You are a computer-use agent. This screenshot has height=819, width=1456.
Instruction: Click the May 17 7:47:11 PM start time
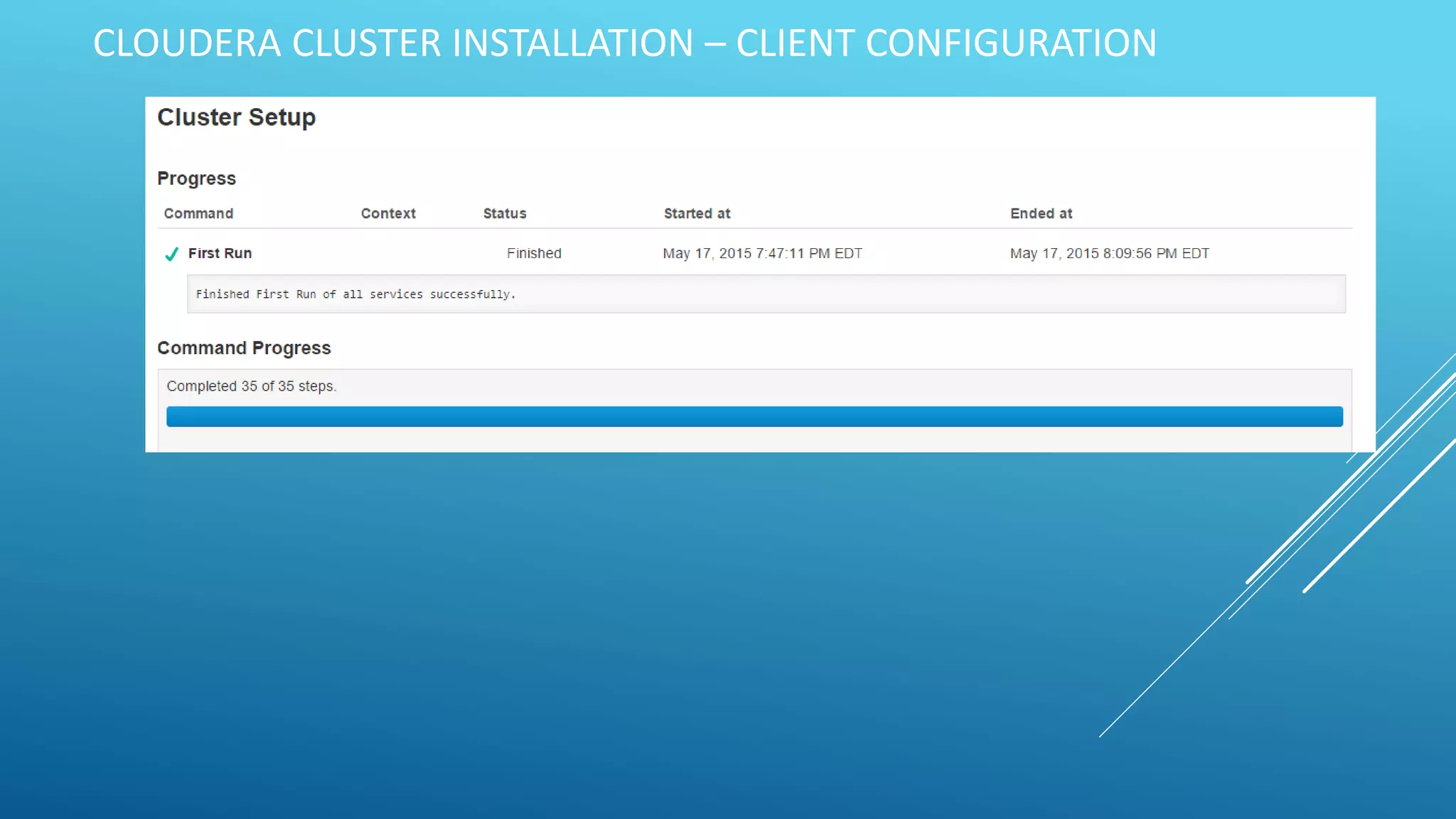(762, 253)
